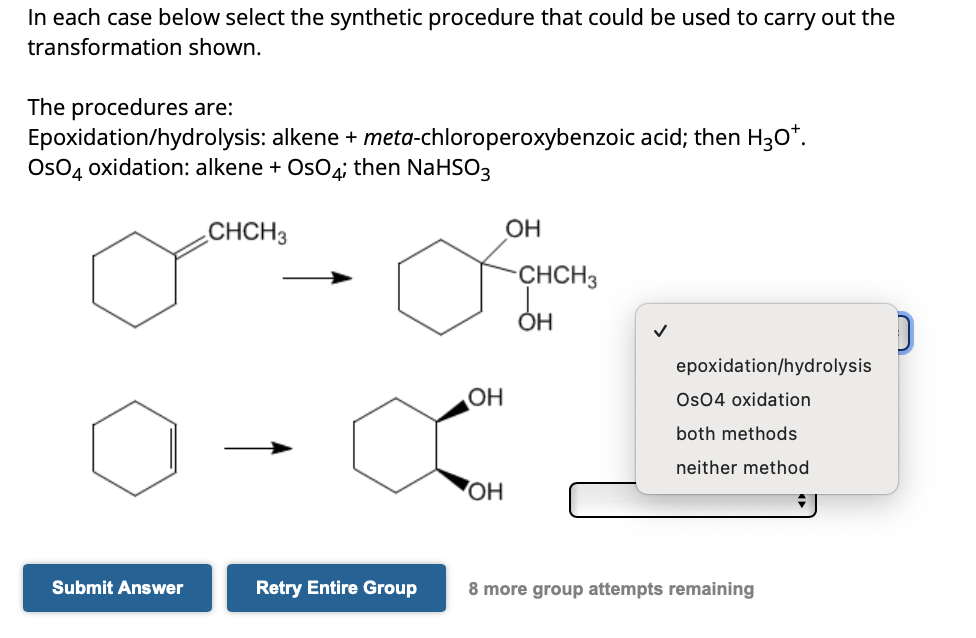The width and height of the screenshot is (976, 638).
Task: Click the reaction arrow in the first transformation
Action: tap(318, 278)
